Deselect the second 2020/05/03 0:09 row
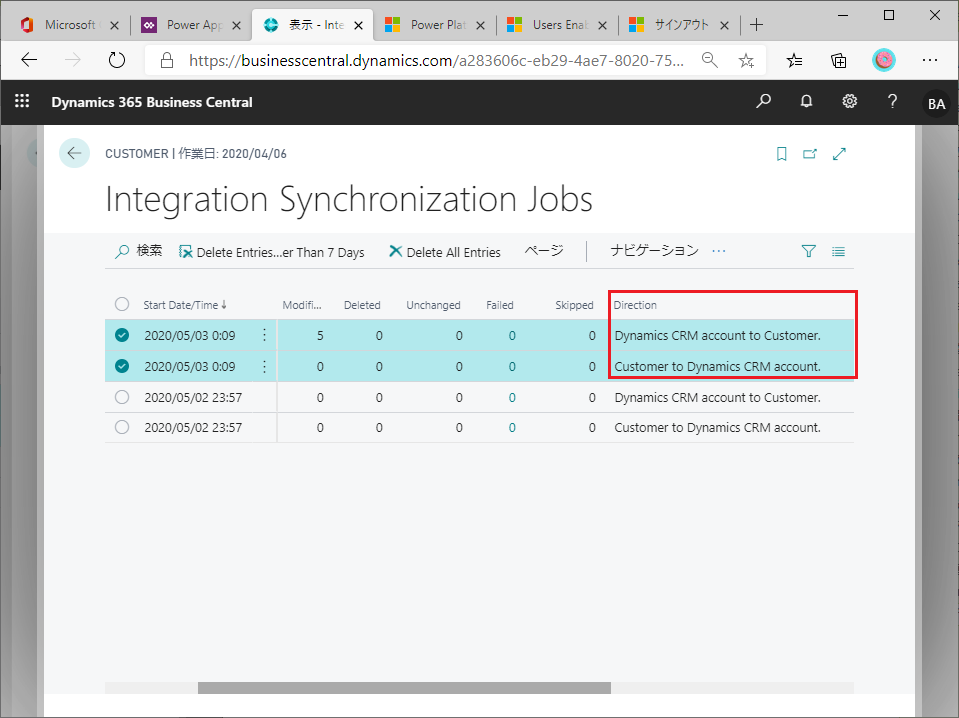This screenshot has height=718, width=959. pyautogui.click(x=122, y=366)
